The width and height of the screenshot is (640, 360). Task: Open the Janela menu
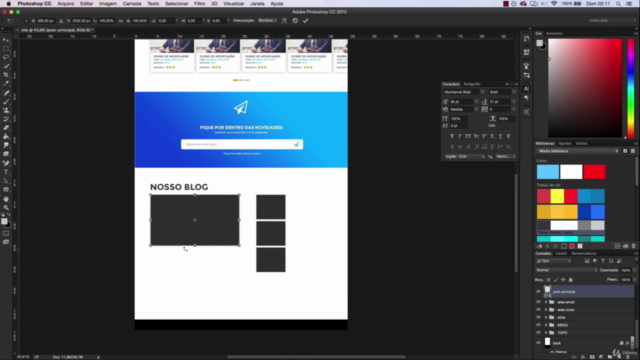click(257, 4)
